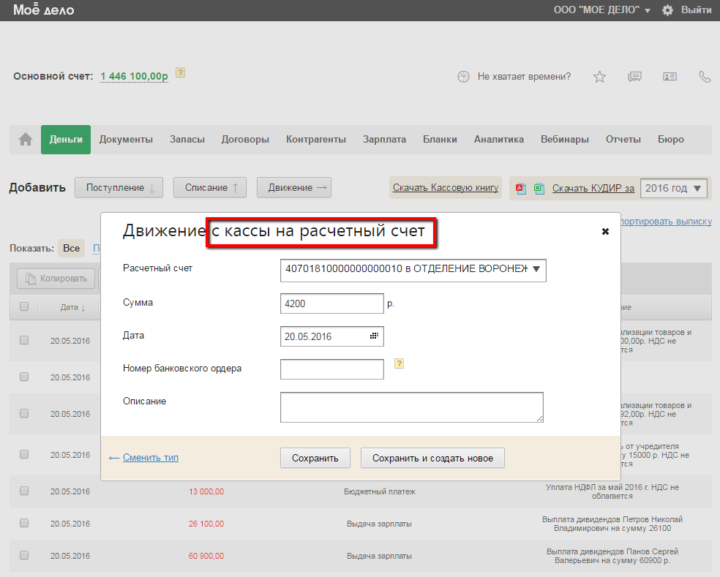The height and width of the screenshot is (577, 720).
Task: Click the home icon in navigation bar
Action: tap(26, 140)
